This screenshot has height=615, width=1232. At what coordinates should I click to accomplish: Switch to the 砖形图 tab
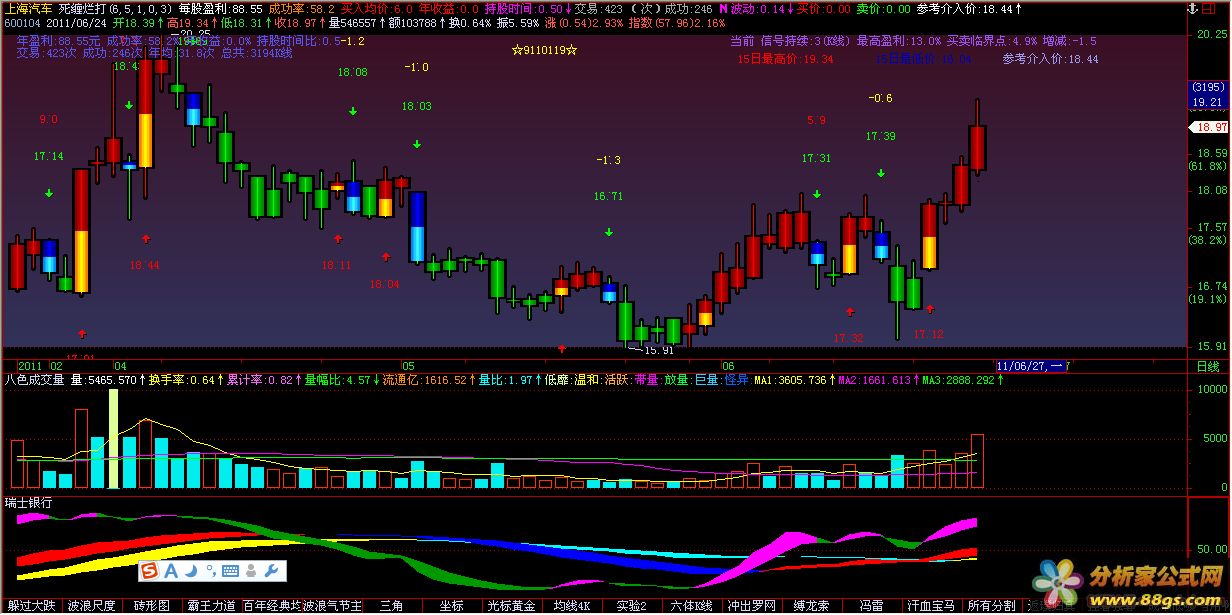coord(151,606)
